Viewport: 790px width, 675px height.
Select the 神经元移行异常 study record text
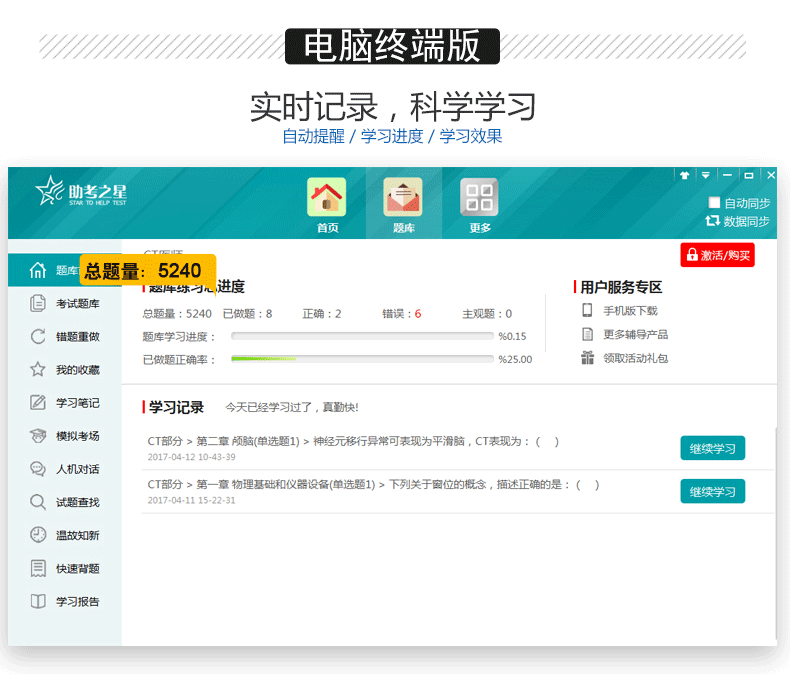[353, 441]
